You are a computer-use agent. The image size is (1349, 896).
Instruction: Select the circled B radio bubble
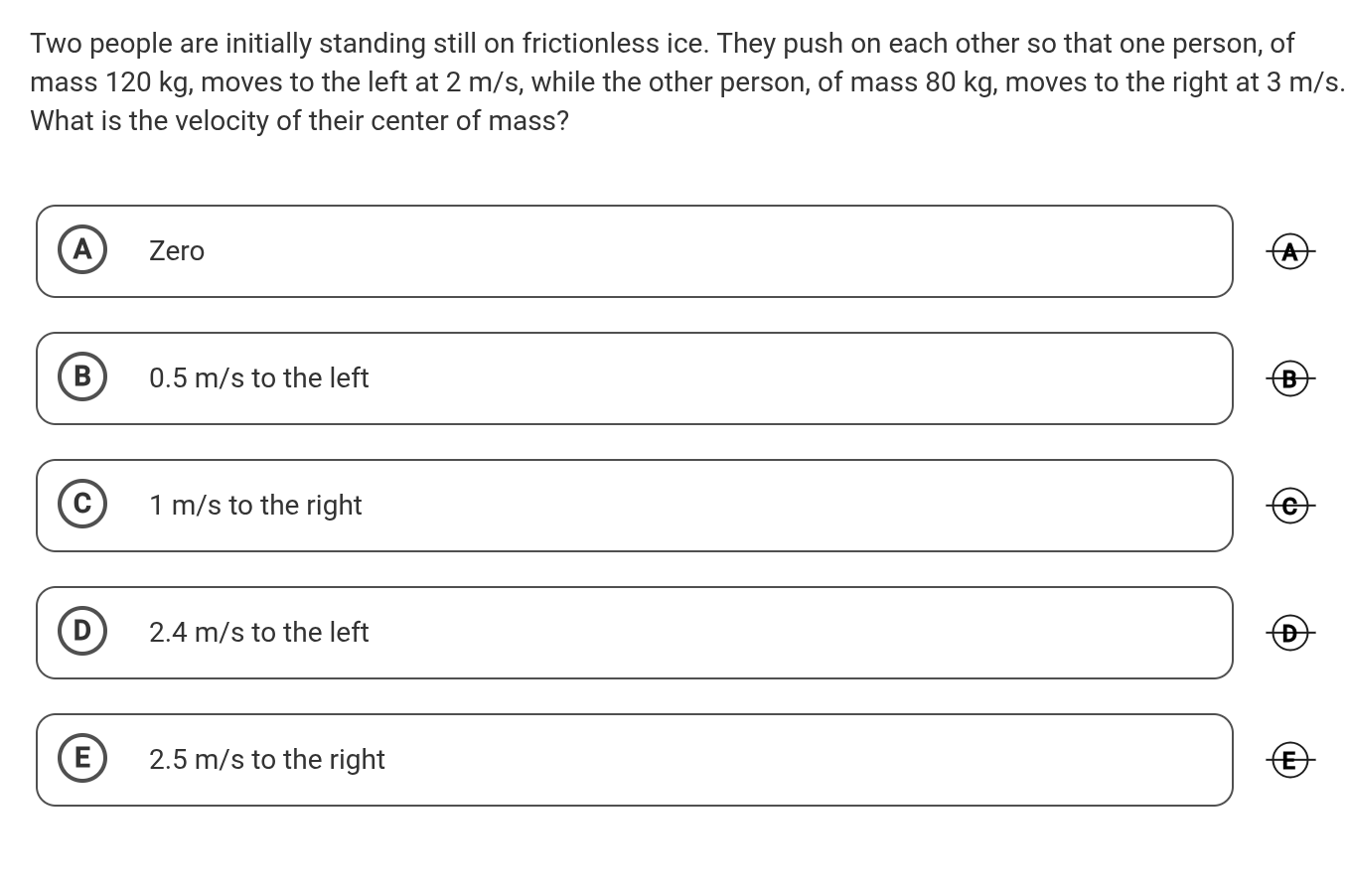coord(82,376)
